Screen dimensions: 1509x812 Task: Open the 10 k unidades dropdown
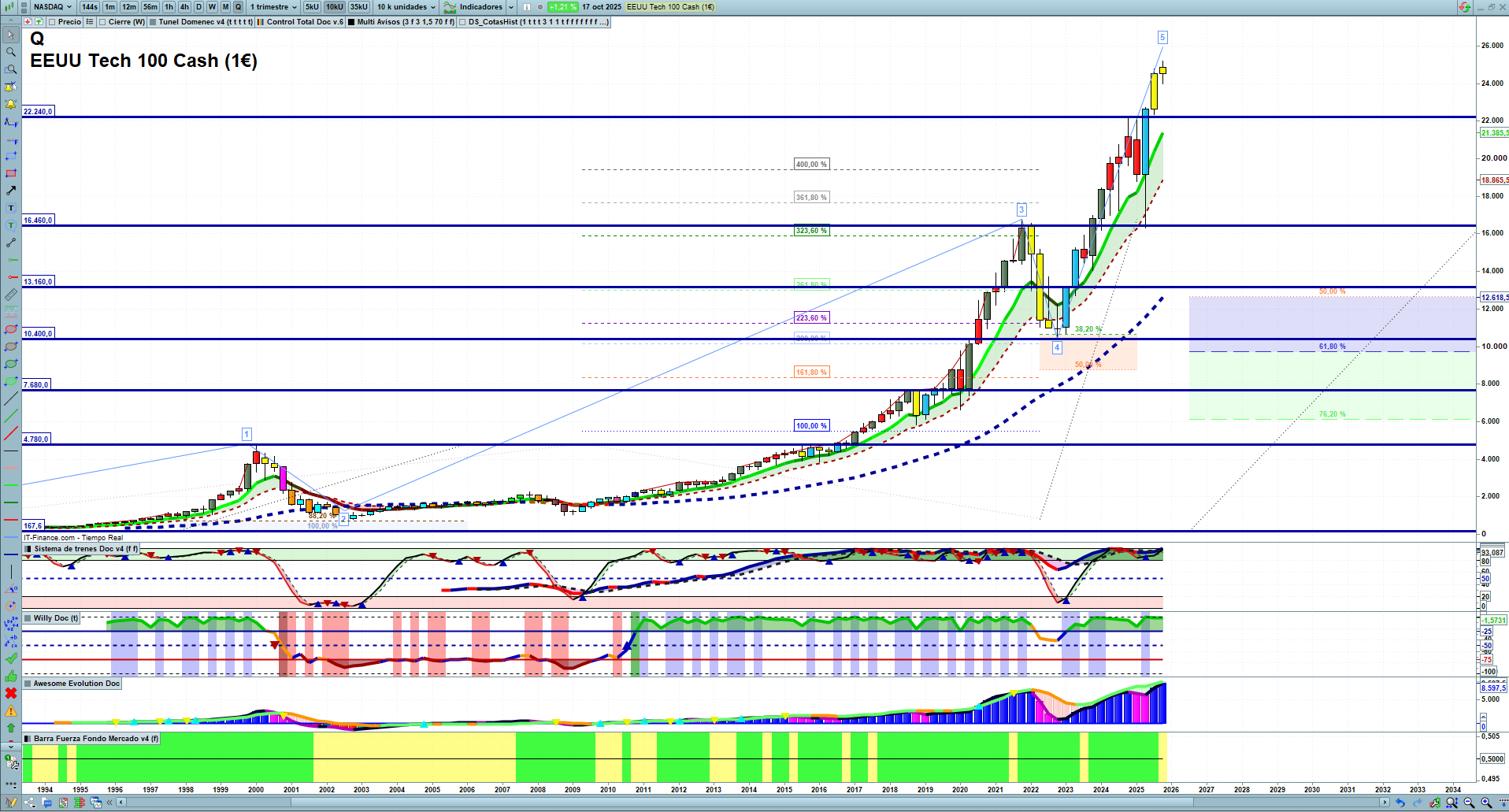406,7
